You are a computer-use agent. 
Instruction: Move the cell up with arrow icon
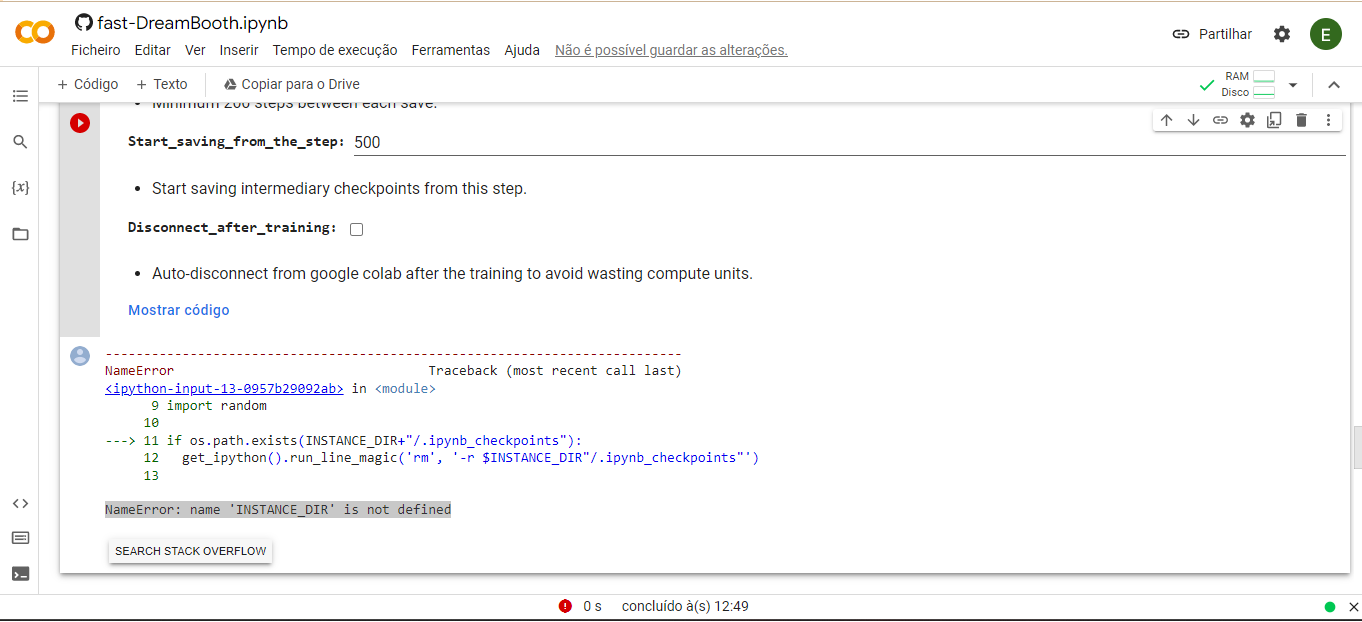[1166, 119]
